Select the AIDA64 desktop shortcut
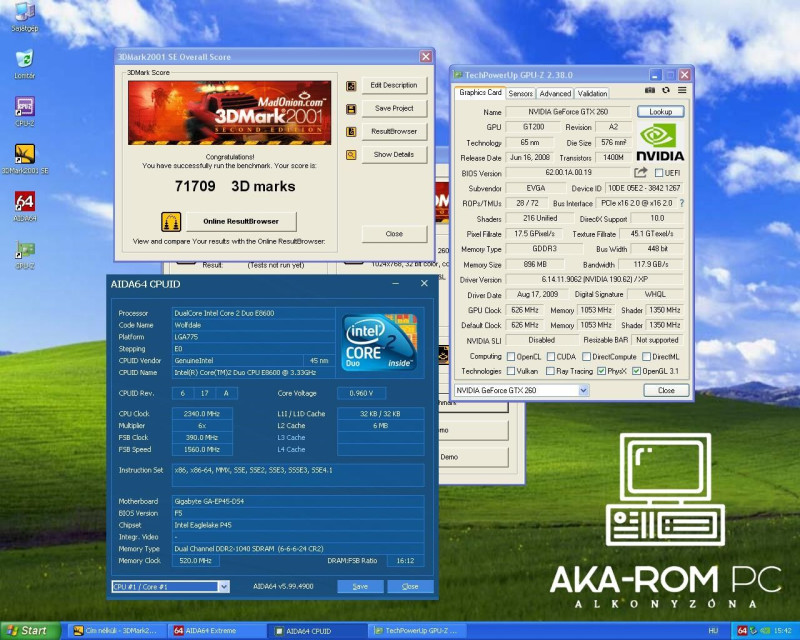This screenshot has height=640, width=800. (24, 206)
